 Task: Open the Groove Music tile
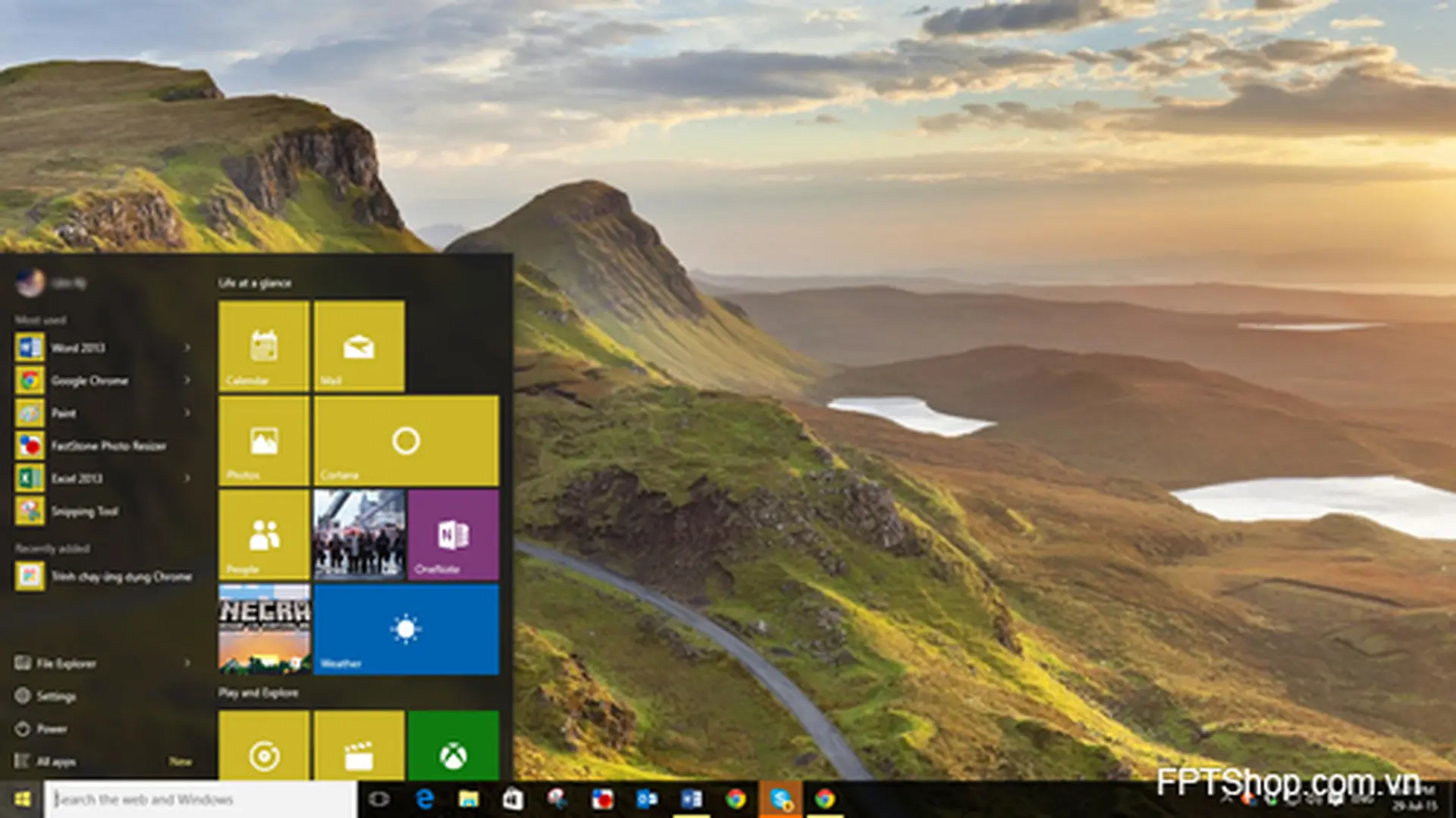(x=264, y=746)
